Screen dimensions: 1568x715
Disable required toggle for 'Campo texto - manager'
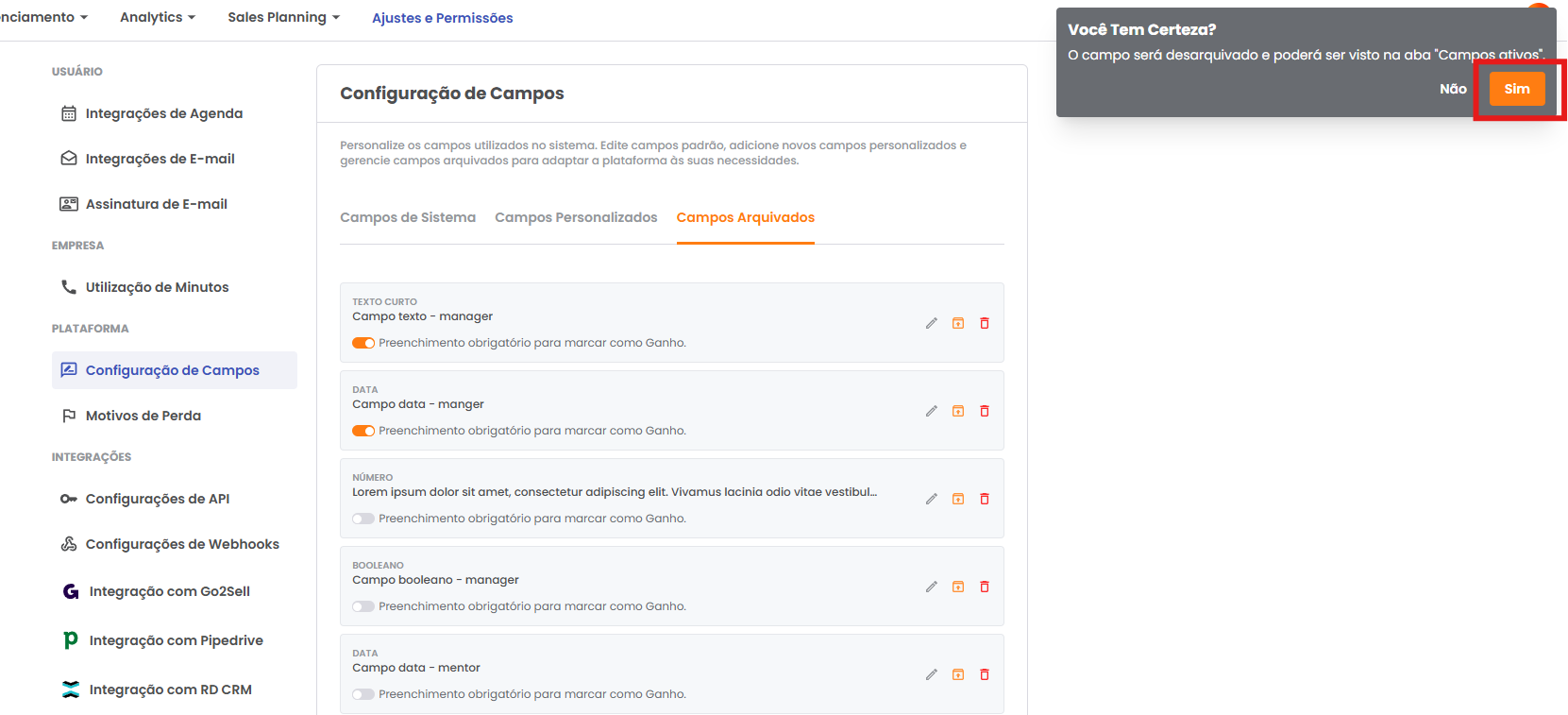click(363, 343)
